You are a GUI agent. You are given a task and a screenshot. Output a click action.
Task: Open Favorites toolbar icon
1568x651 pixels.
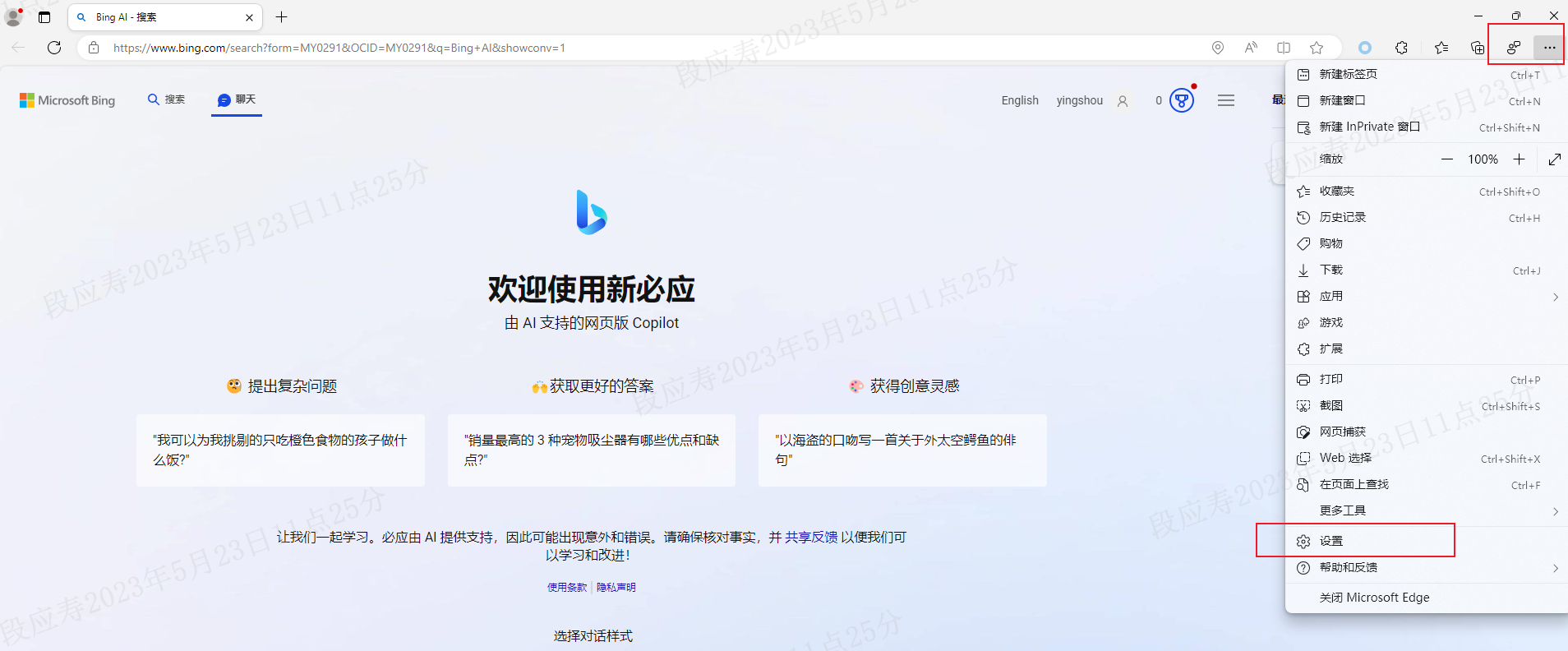point(1441,48)
